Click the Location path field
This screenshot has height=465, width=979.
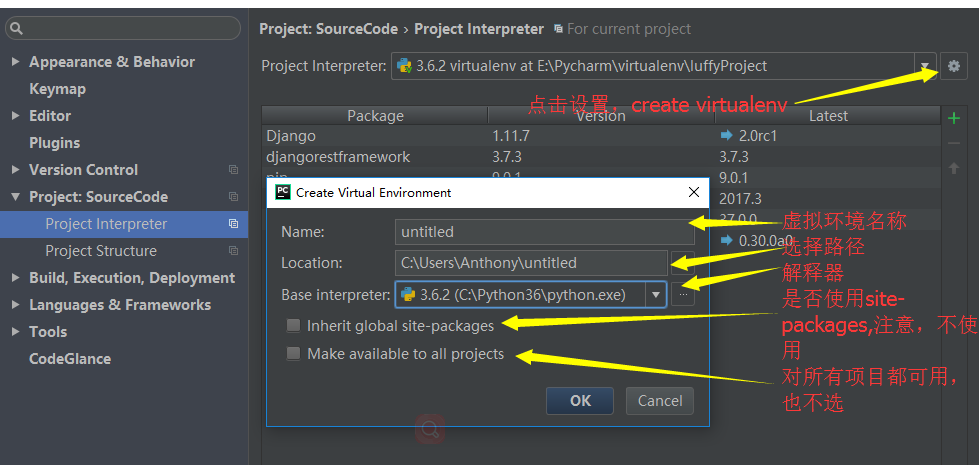click(x=531, y=263)
